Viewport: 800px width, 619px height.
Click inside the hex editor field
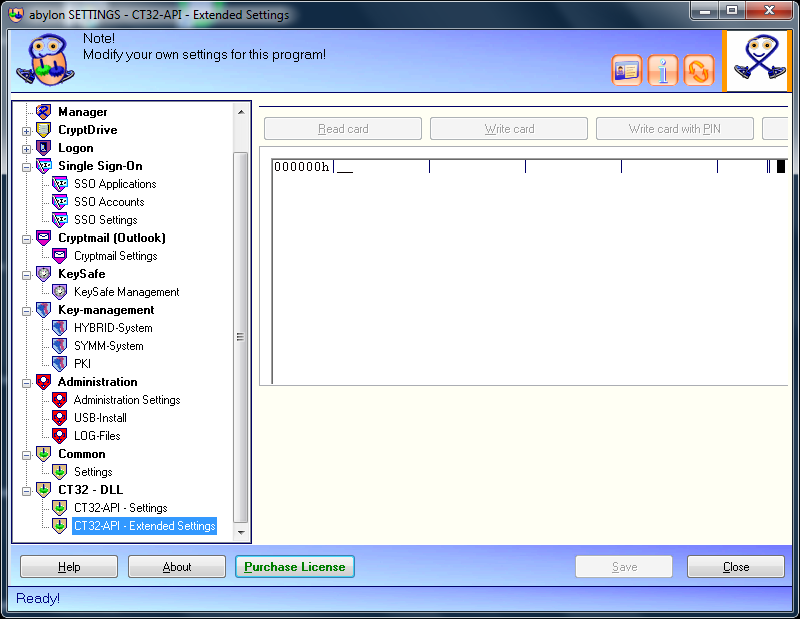[x=531, y=271]
